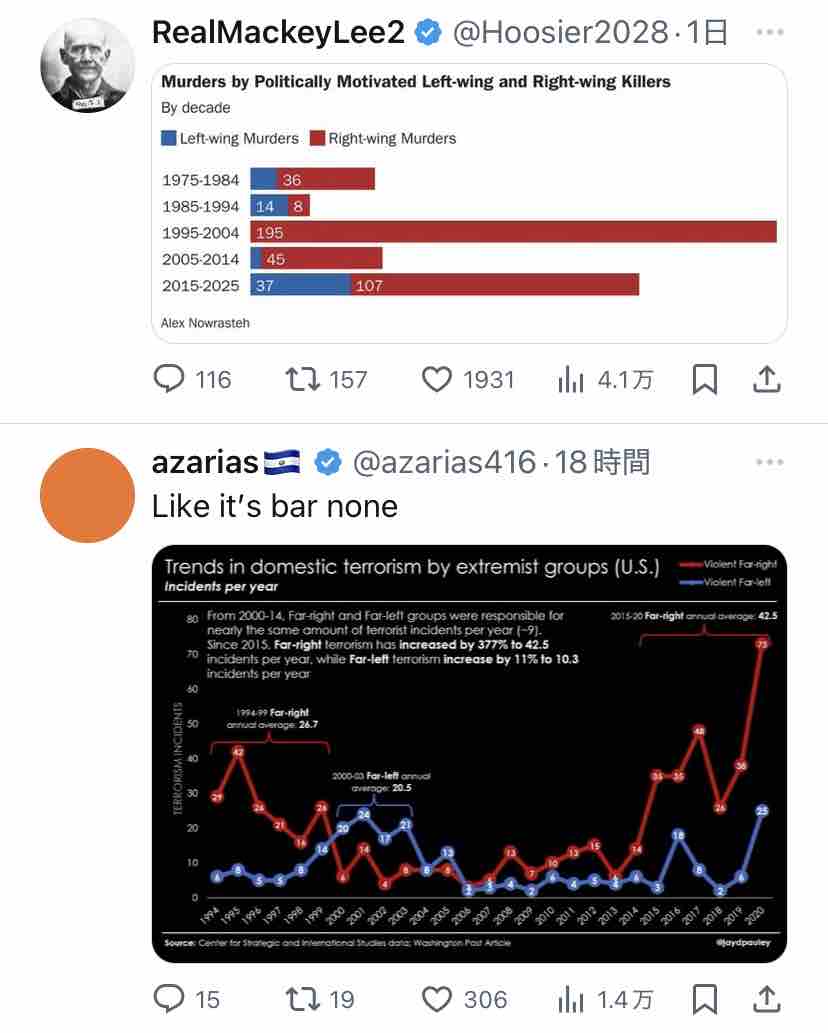
Task: Like azarias's post with 306 likes
Action: (464, 999)
